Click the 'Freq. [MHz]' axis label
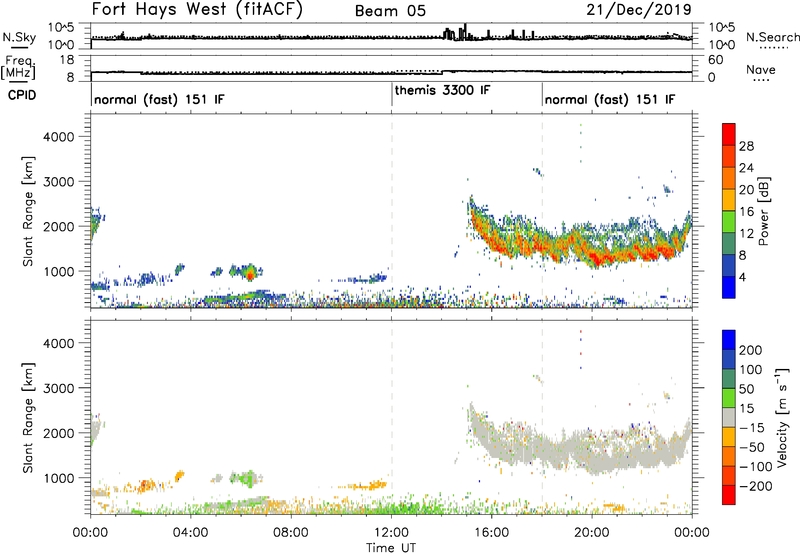Screen dimensions: 800x554 18,68
